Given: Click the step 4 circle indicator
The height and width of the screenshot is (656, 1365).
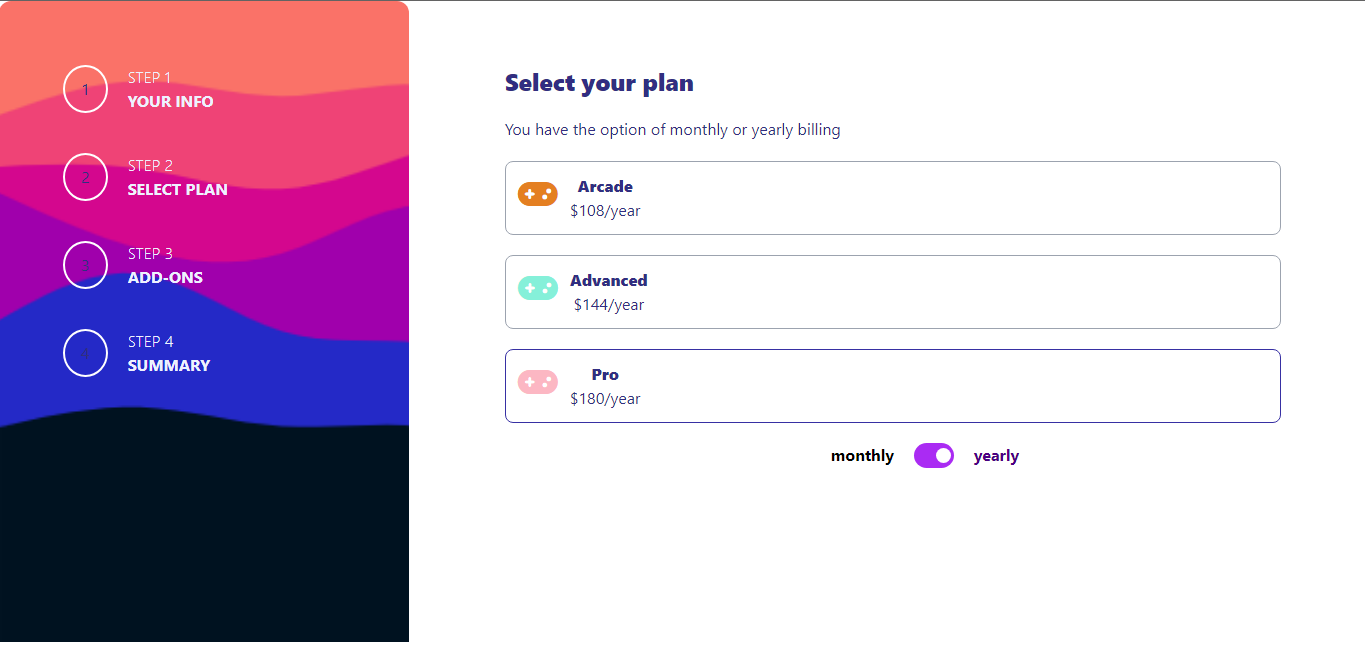Looking at the screenshot, I should coord(85,353).
